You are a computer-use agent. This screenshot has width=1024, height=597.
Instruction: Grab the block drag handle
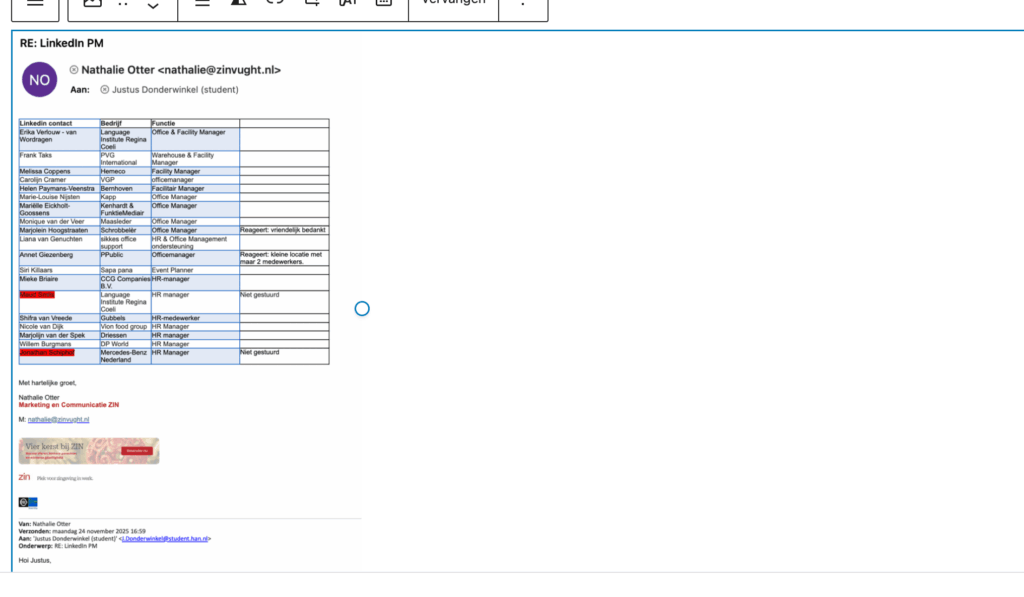tap(123, 3)
